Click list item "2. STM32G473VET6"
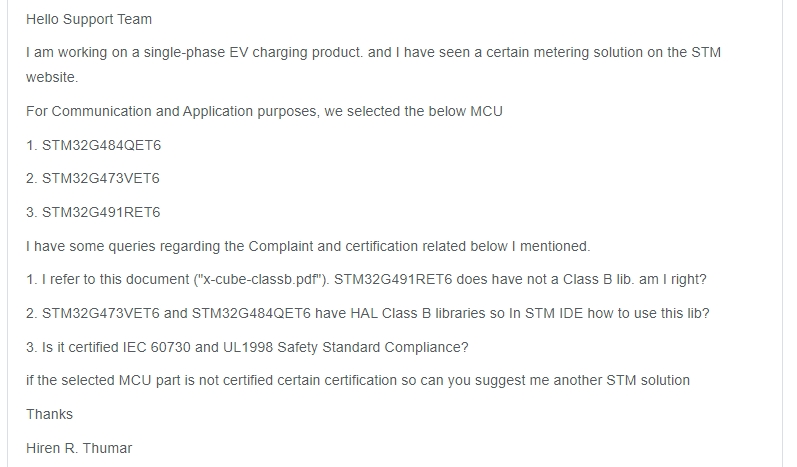797x467 pixels. (x=93, y=179)
